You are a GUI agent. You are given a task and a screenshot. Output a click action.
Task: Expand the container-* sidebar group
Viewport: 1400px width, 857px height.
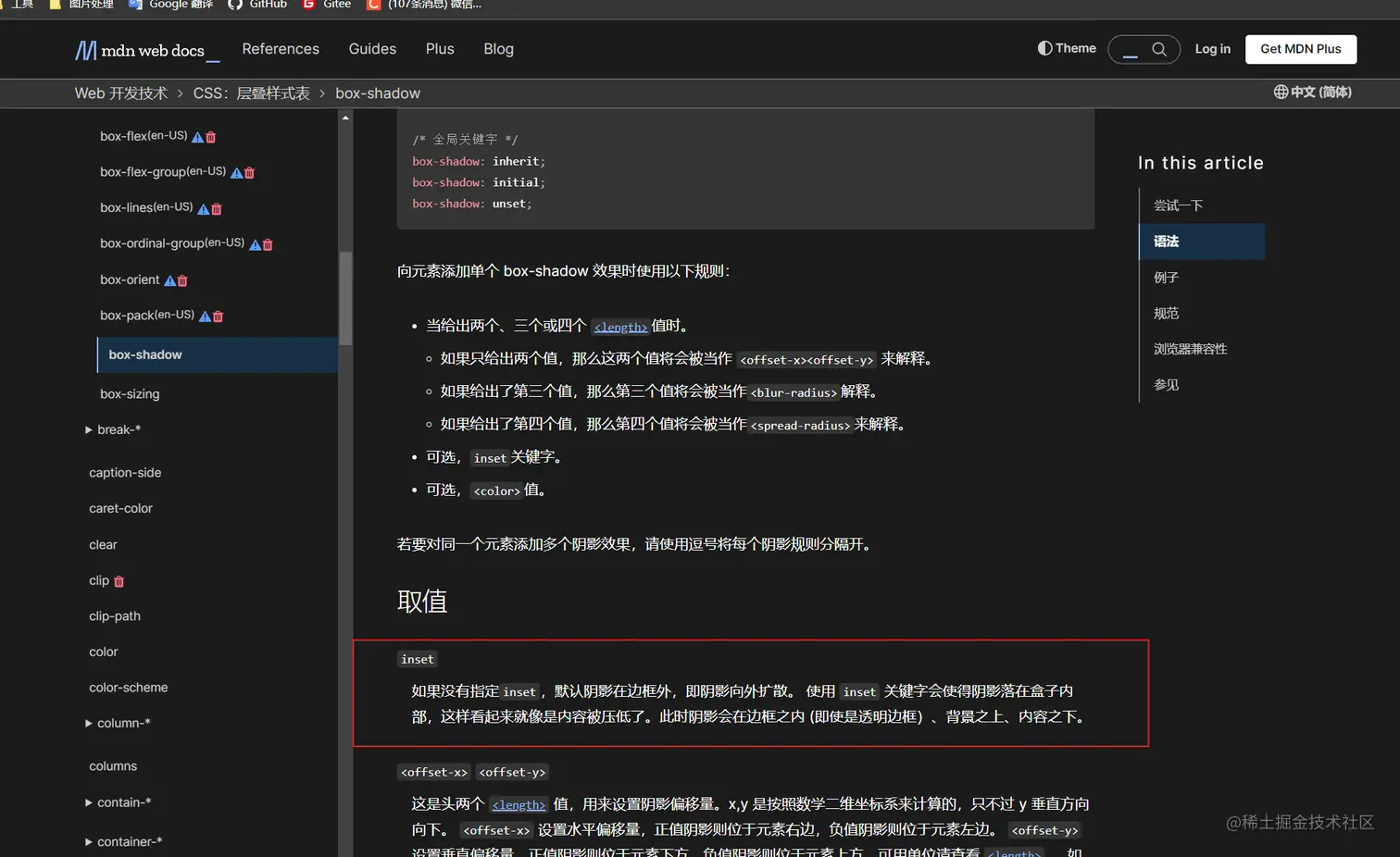coord(89,842)
